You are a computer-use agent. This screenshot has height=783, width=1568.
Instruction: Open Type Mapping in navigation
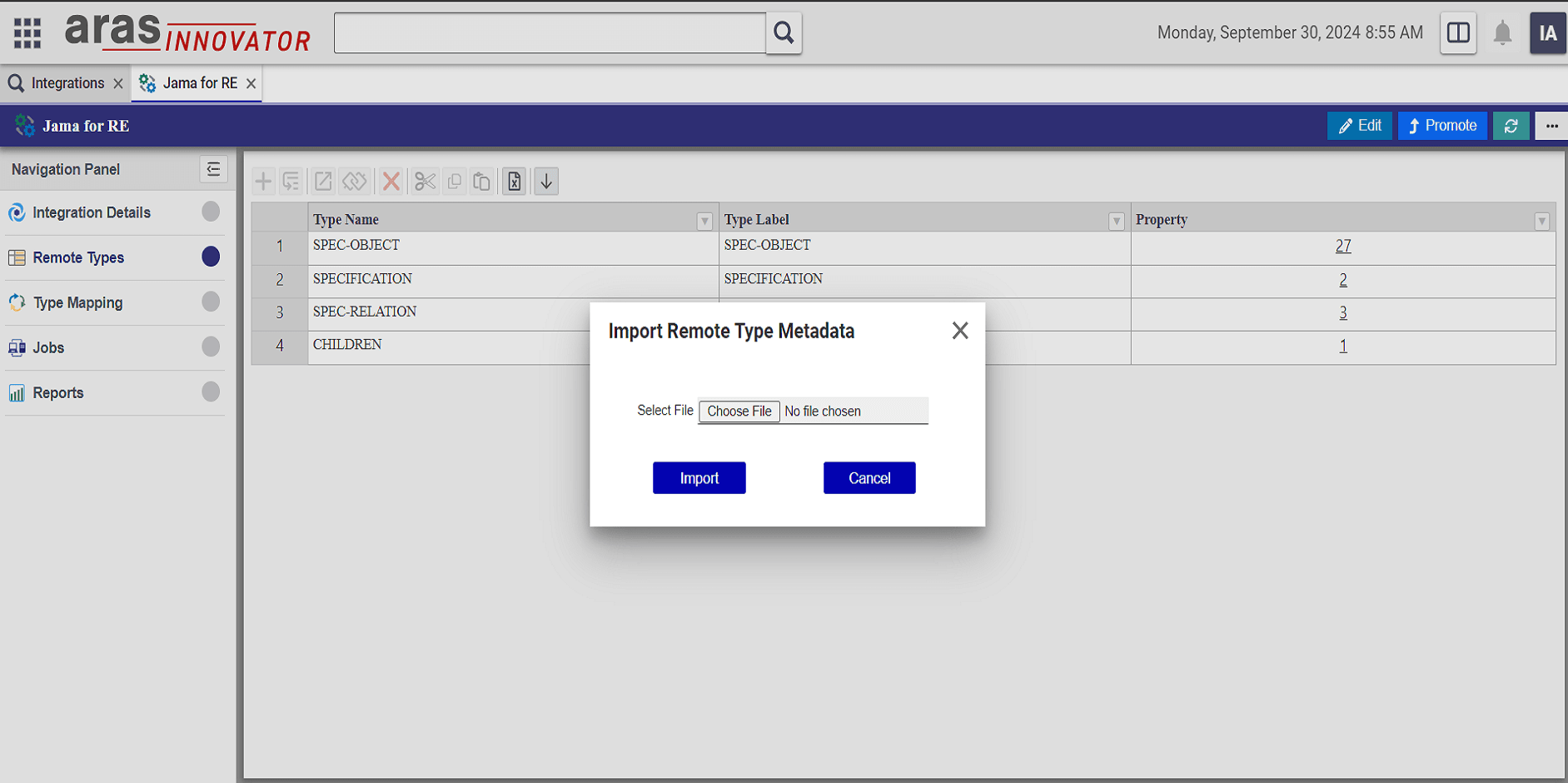pos(77,302)
